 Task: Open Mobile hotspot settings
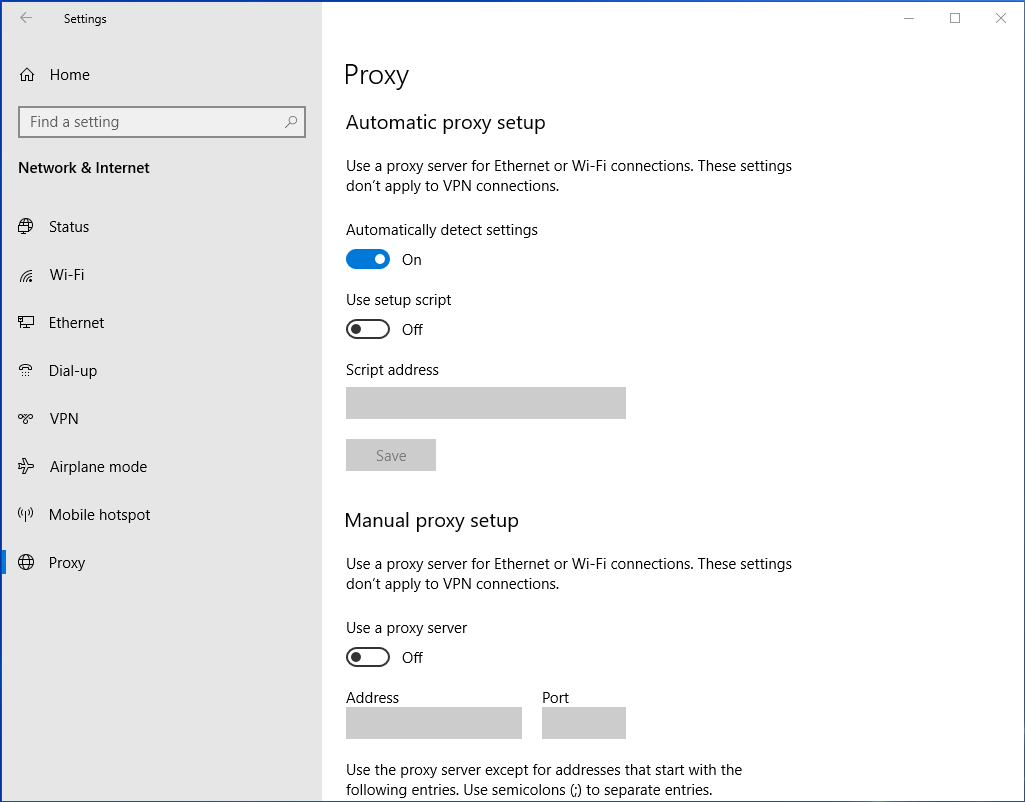click(x=162, y=514)
